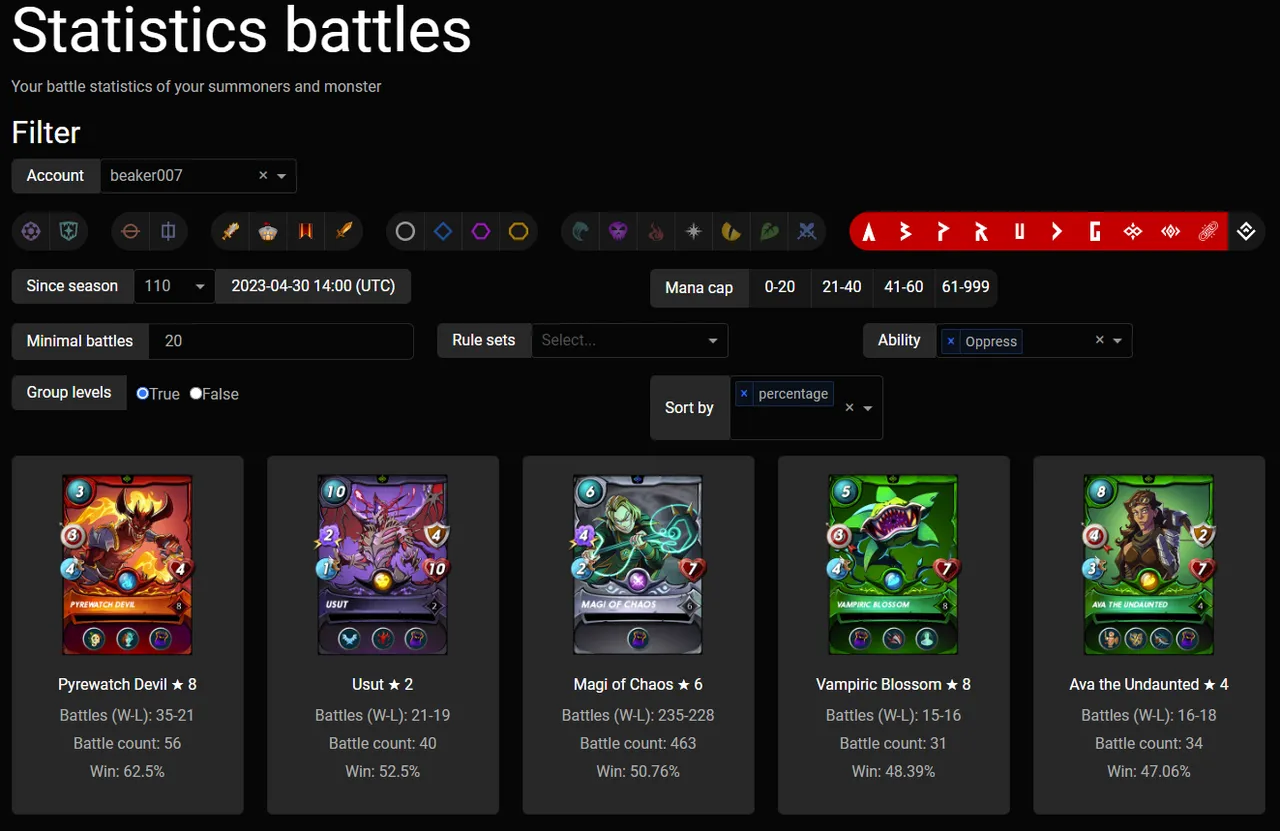This screenshot has height=831, width=1280.
Task: Open the Magi of Chaos card image
Action: point(638,565)
